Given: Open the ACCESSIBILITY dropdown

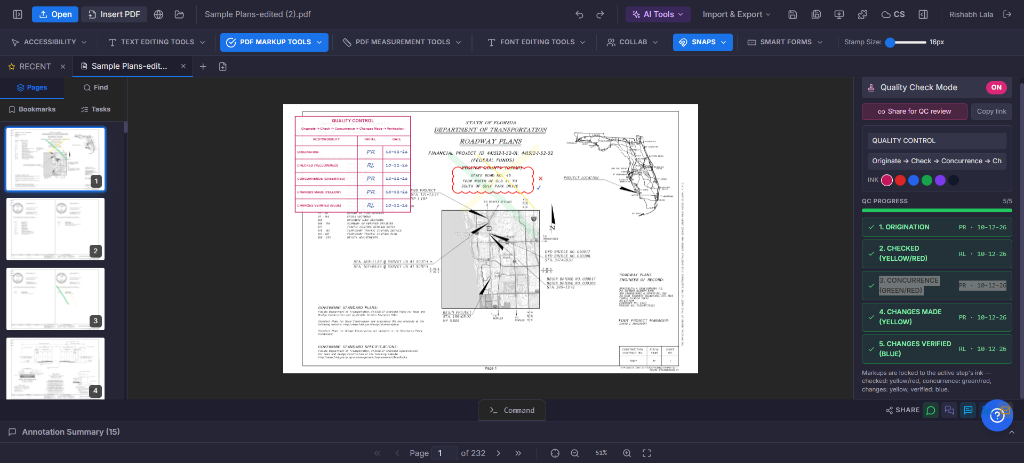Looking at the screenshot, I should pos(49,42).
